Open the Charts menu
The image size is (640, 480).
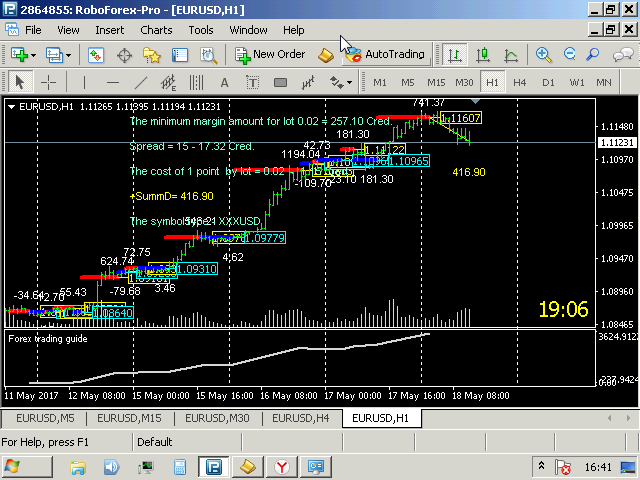[156, 30]
